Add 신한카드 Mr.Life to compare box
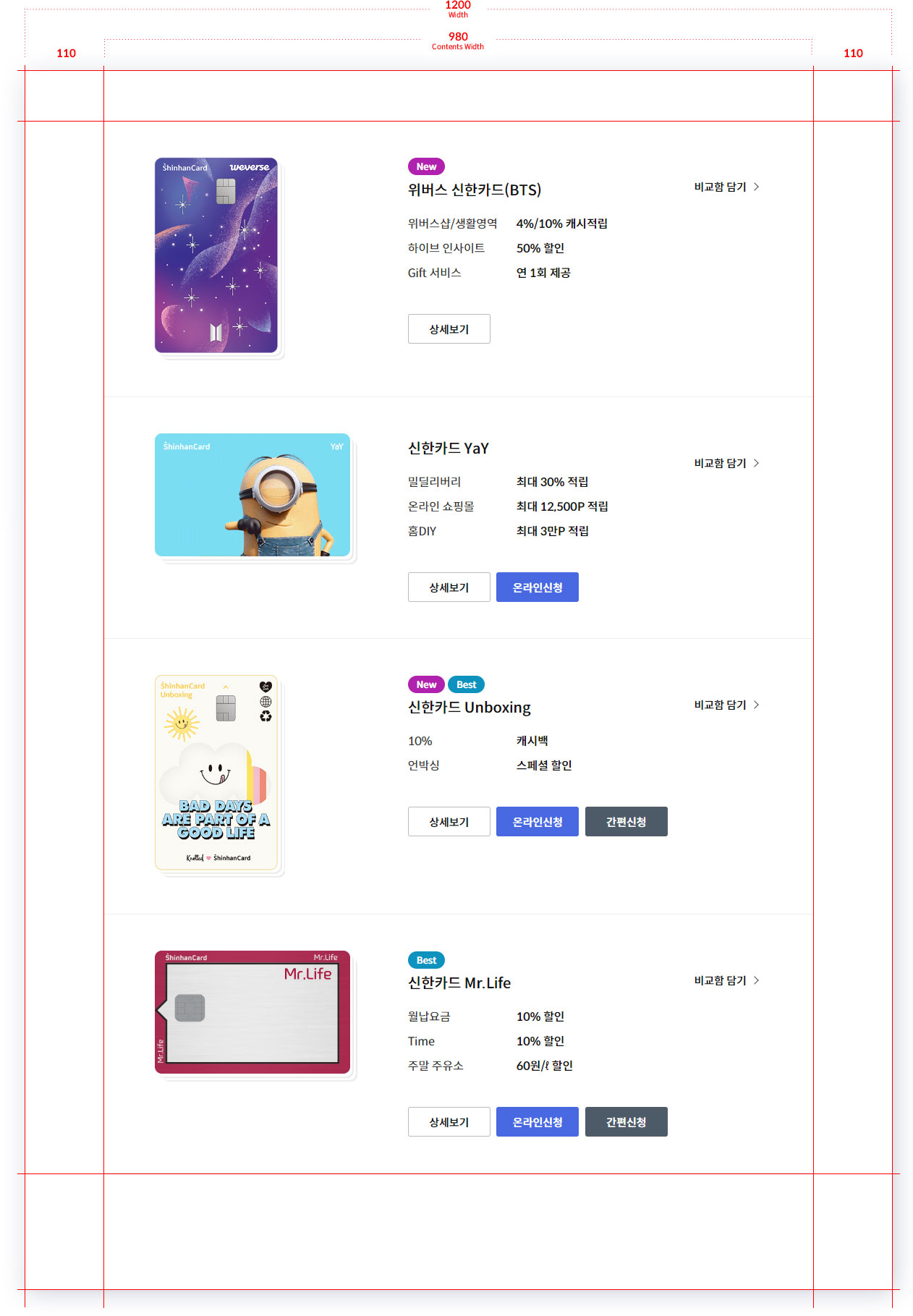This screenshot has width=913, height=1316. click(x=726, y=980)
